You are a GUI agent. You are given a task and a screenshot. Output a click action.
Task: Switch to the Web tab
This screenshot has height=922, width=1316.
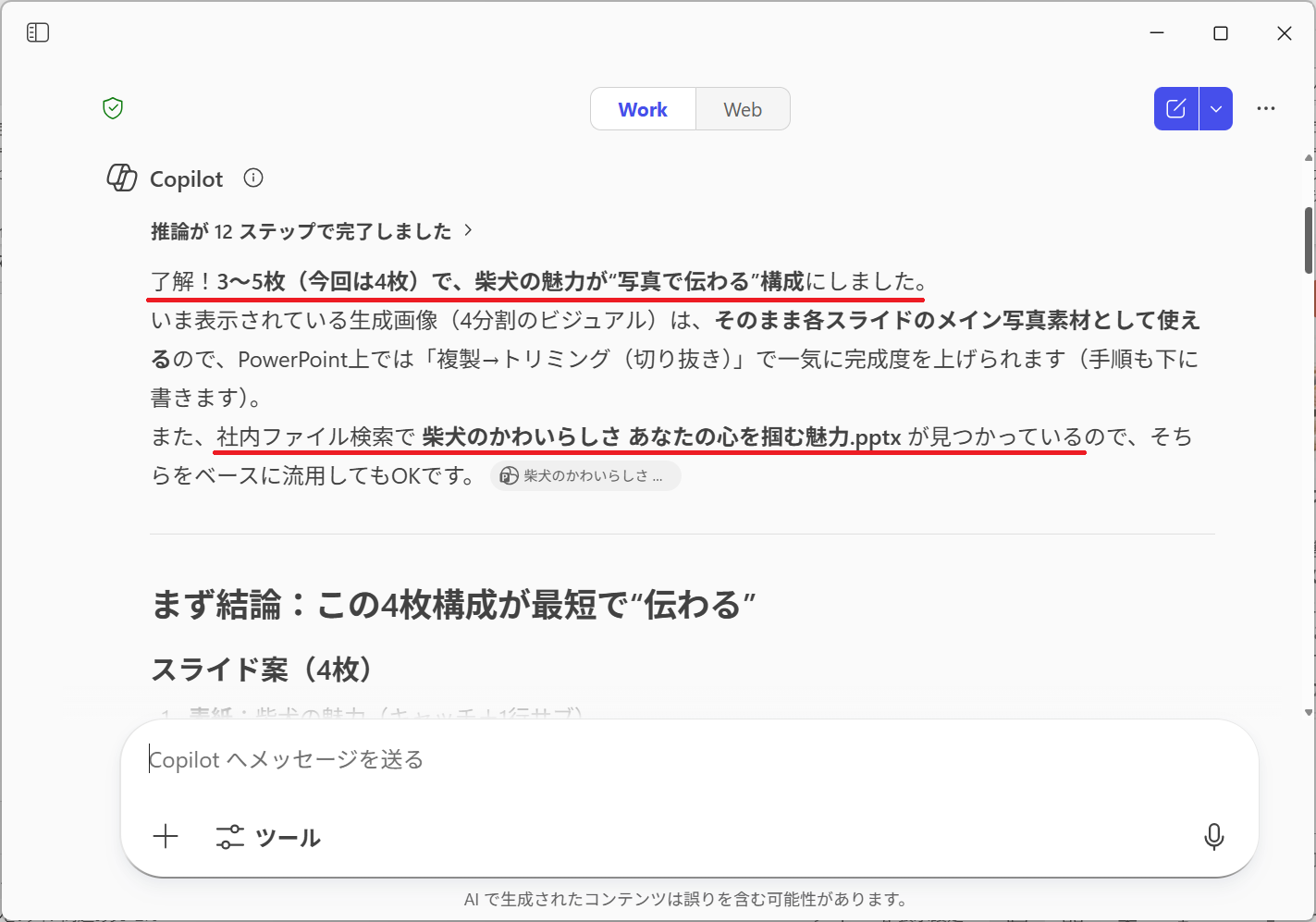click(x=743, y=109)
